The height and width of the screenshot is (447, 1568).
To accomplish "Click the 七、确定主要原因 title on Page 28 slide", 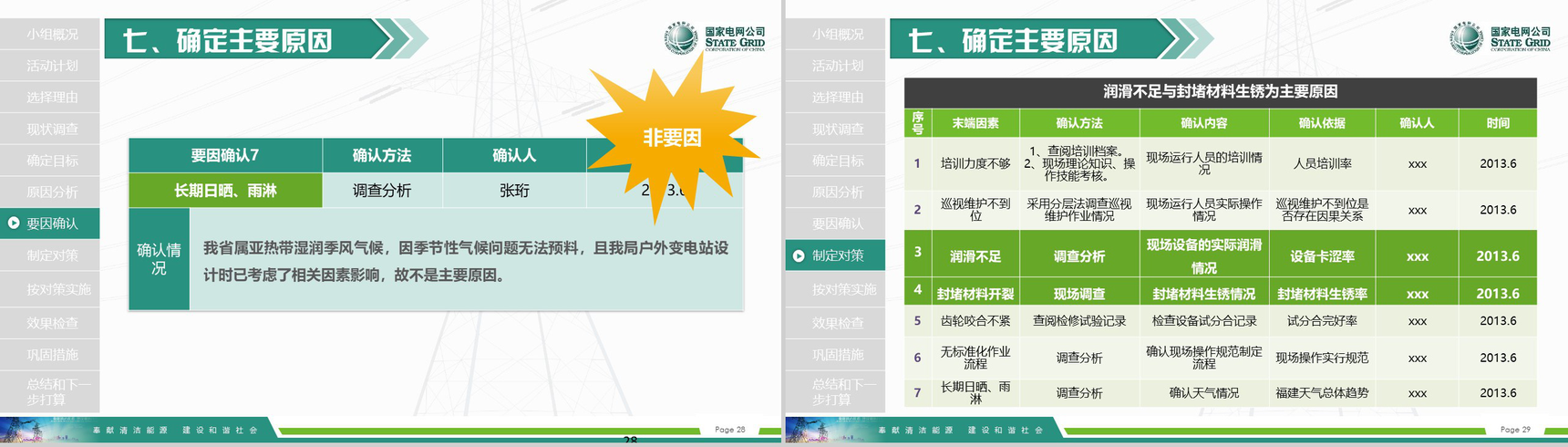I will [x=228, y=40].
